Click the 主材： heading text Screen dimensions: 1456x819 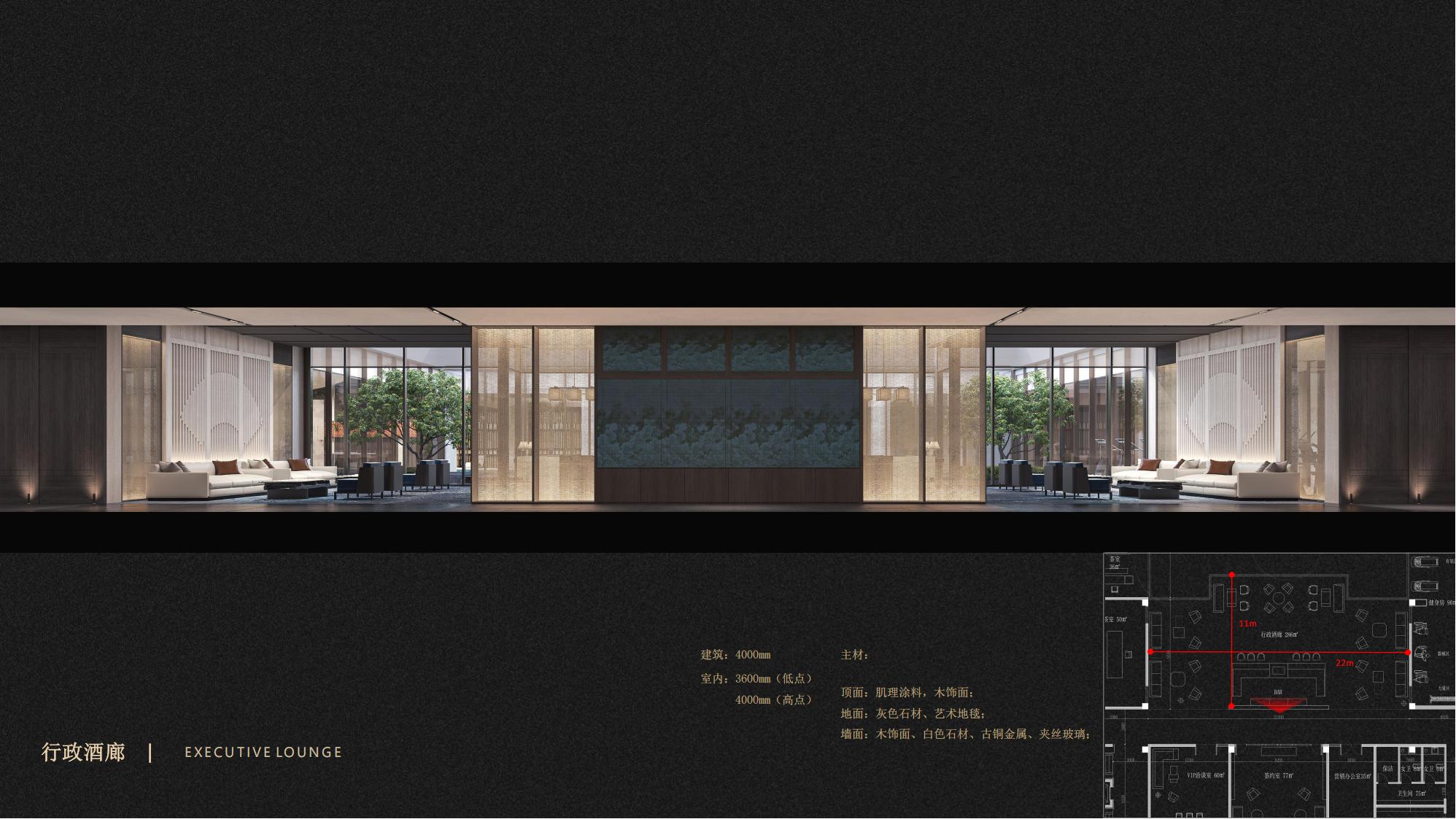[x=855, y=655]
